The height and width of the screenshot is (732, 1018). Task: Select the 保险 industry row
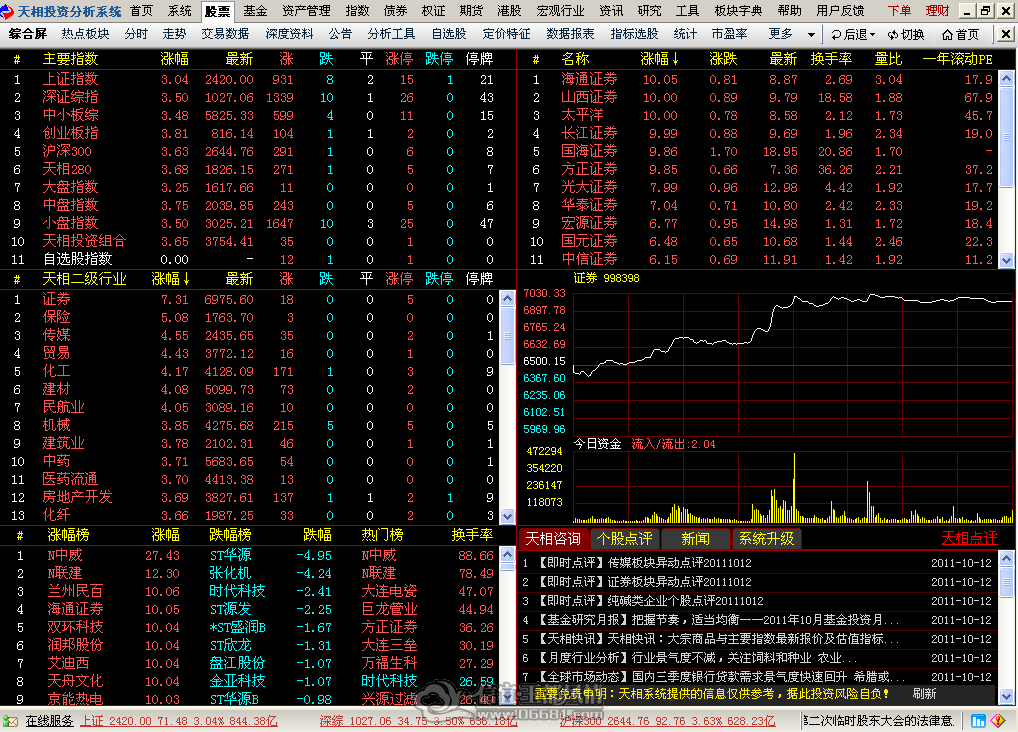click(x=250, y=318)
